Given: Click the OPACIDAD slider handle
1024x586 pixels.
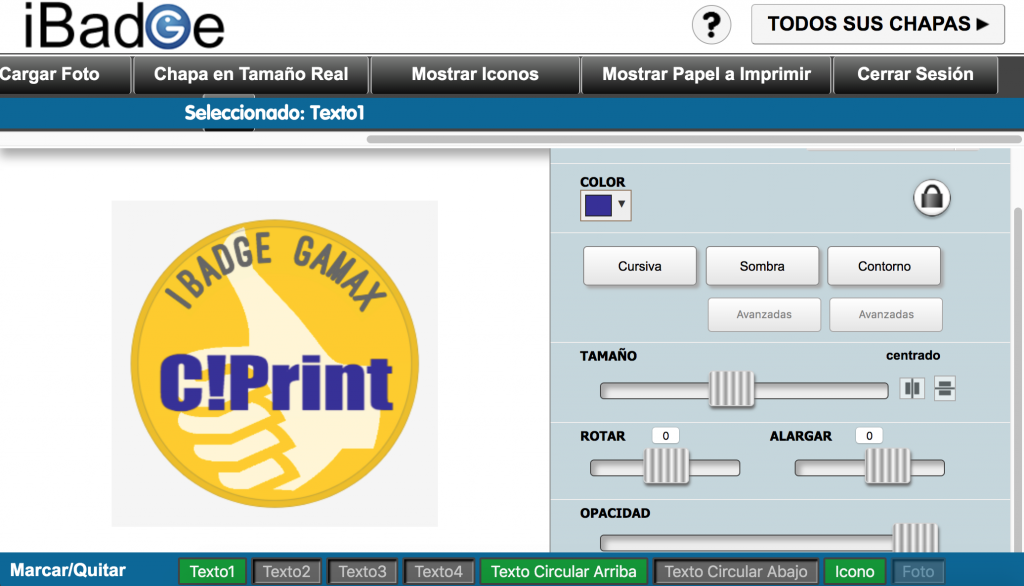Looking at the screenshot, I should click(x=916, y=538).
